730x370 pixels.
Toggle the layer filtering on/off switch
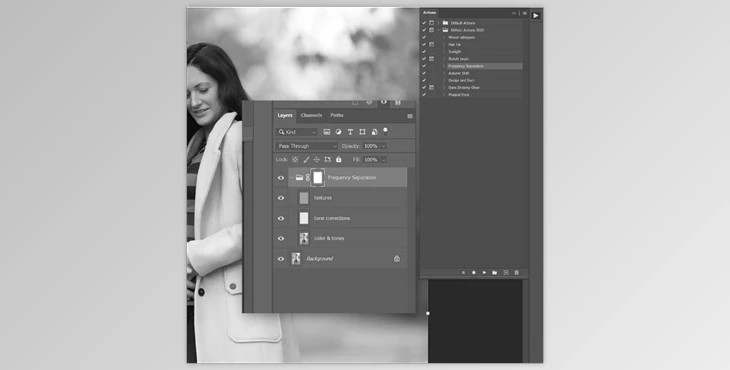tap(385, 131)
